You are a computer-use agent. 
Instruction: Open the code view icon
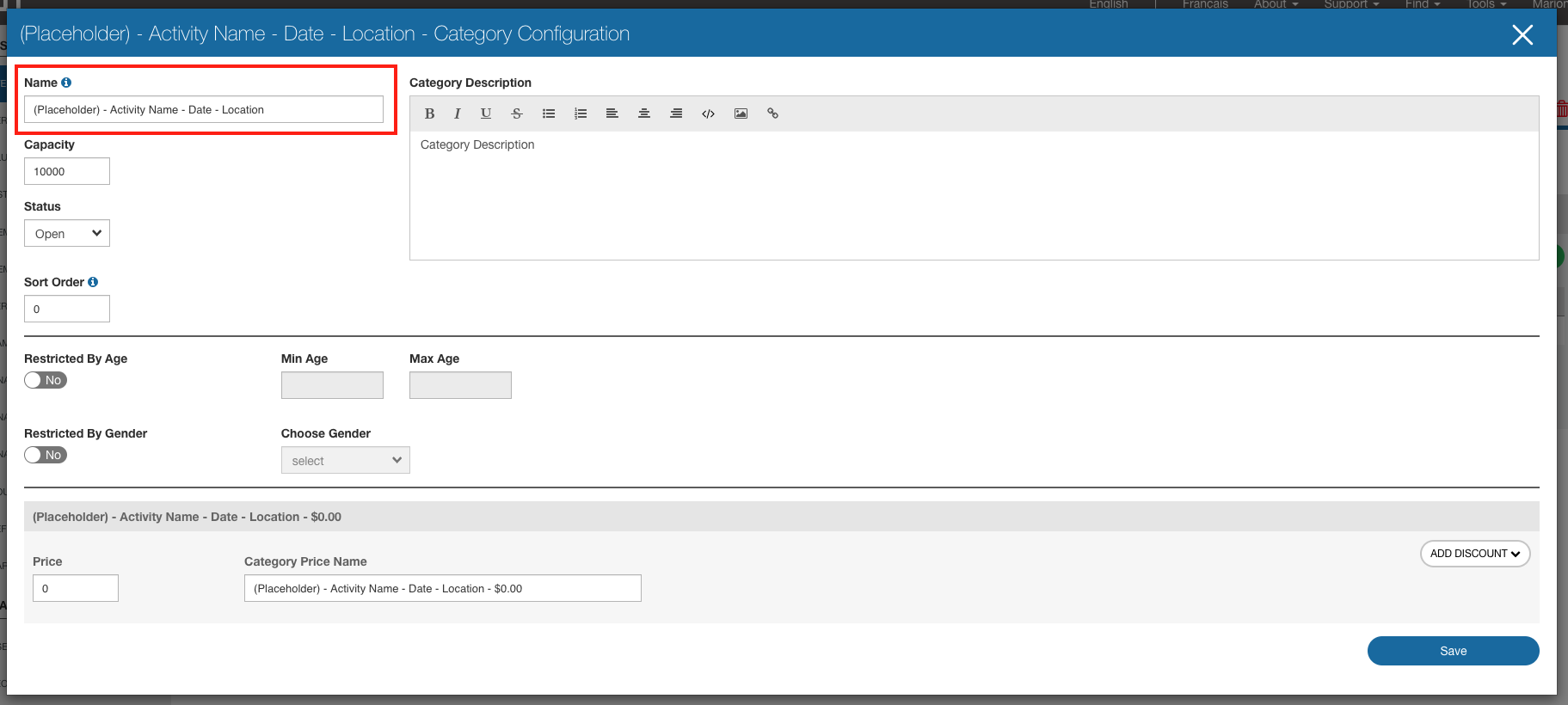708,113
